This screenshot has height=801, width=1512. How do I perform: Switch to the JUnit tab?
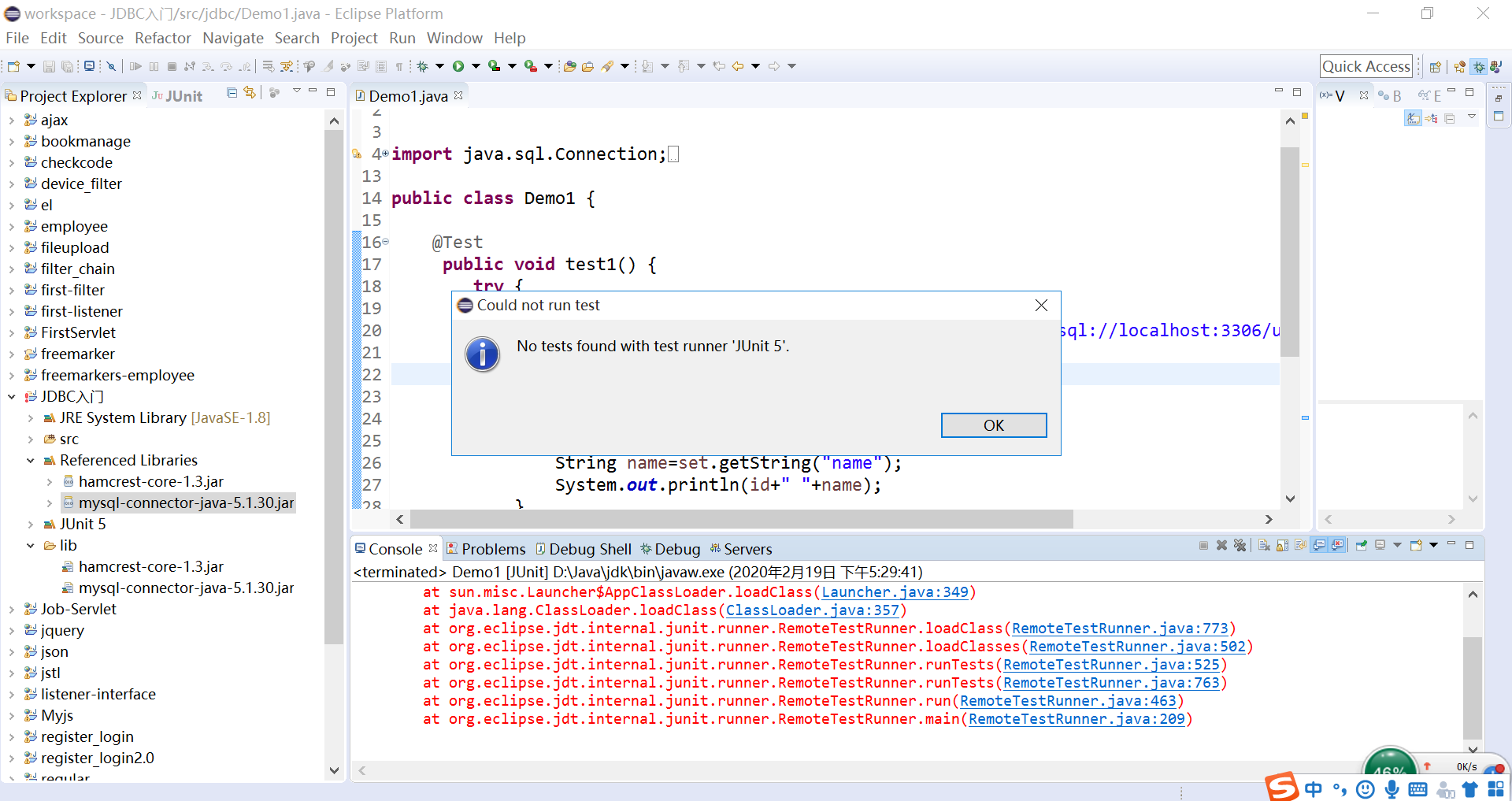(178, 96)
